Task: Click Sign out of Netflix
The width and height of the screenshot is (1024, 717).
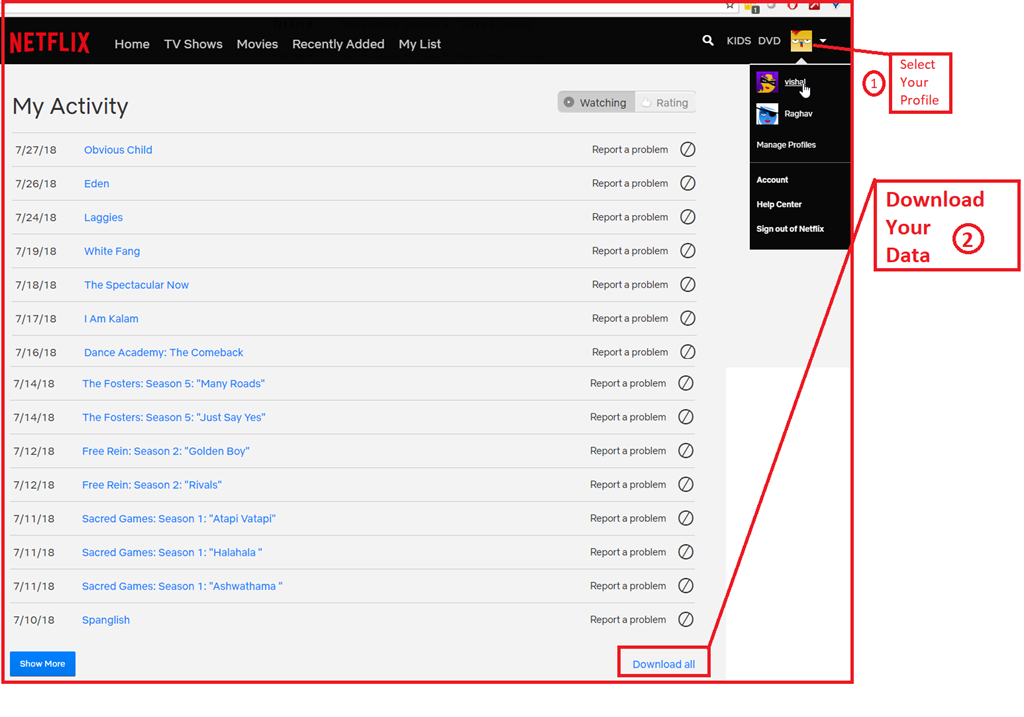Action: pos(790,229)
